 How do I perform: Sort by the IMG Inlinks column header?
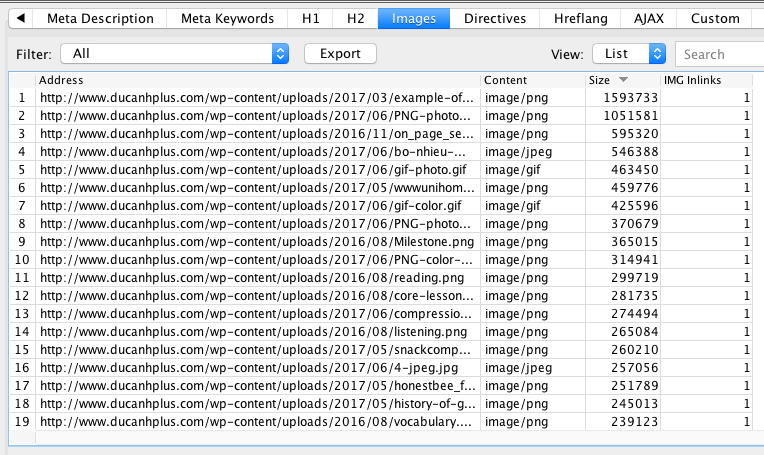point(706,80)
